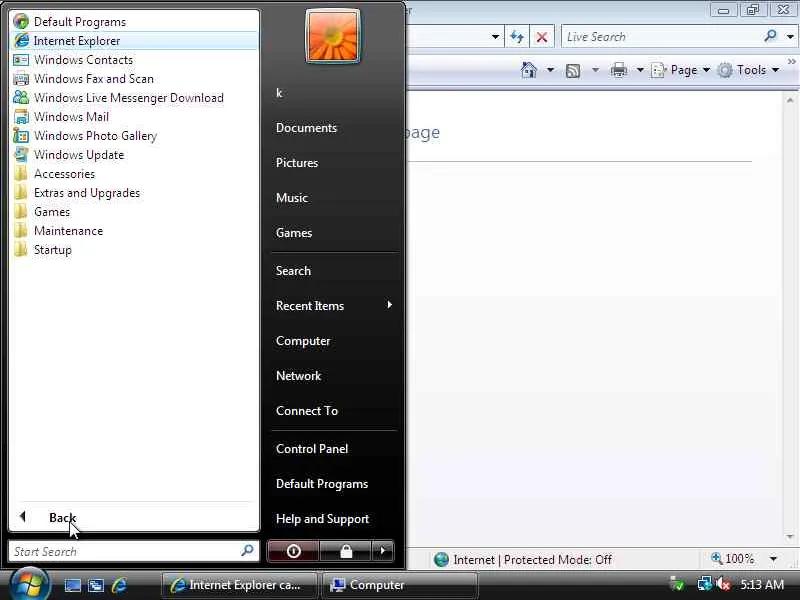
Task: Open Windows Contacts
Action: tap(134, 60)
